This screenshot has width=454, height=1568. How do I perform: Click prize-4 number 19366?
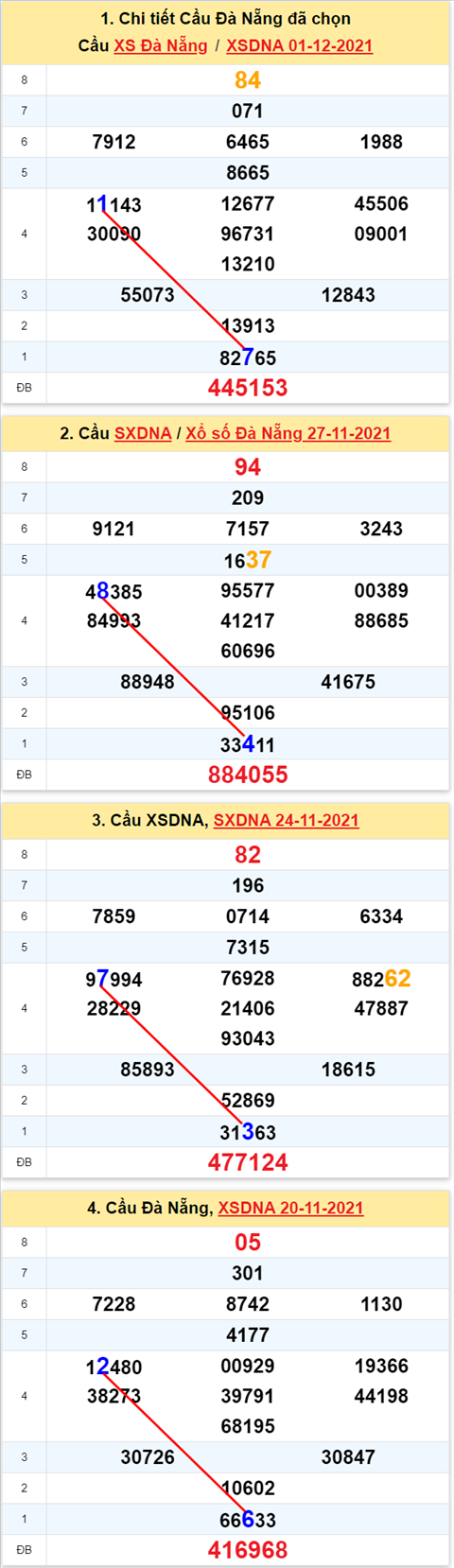[x=381, y=1366]
